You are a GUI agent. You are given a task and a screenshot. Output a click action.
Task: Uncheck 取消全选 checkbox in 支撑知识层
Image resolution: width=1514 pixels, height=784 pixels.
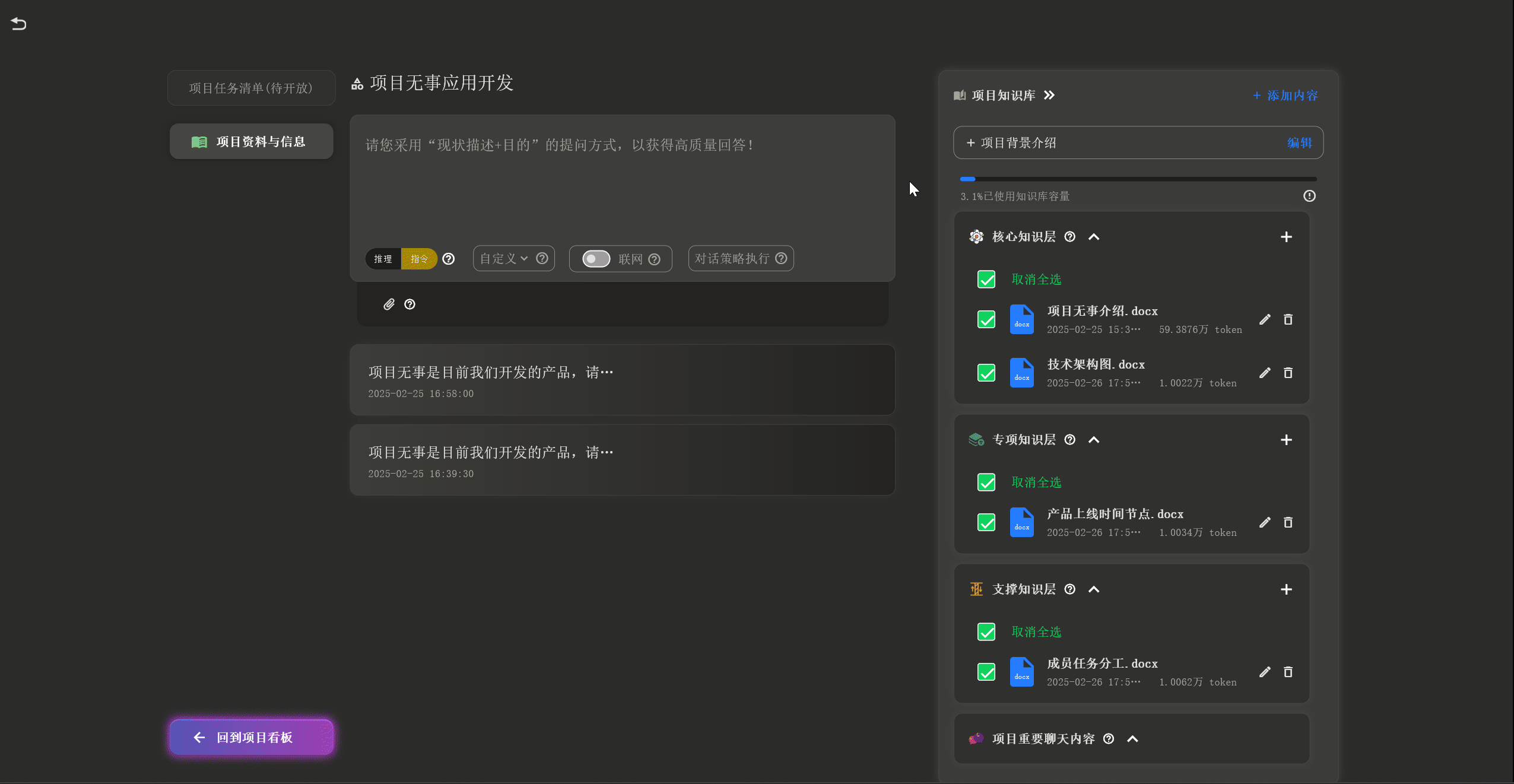(x=986, y=631)
